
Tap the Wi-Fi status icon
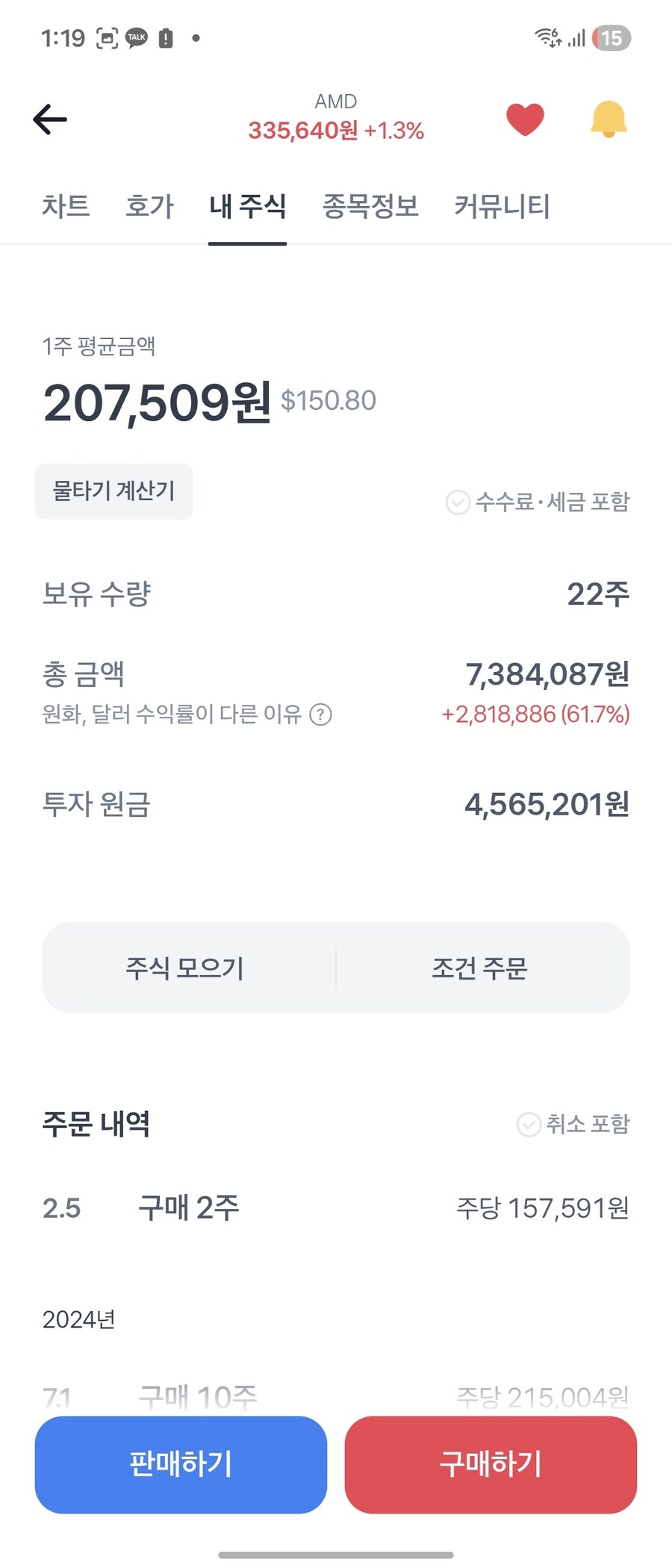point(547,37)
